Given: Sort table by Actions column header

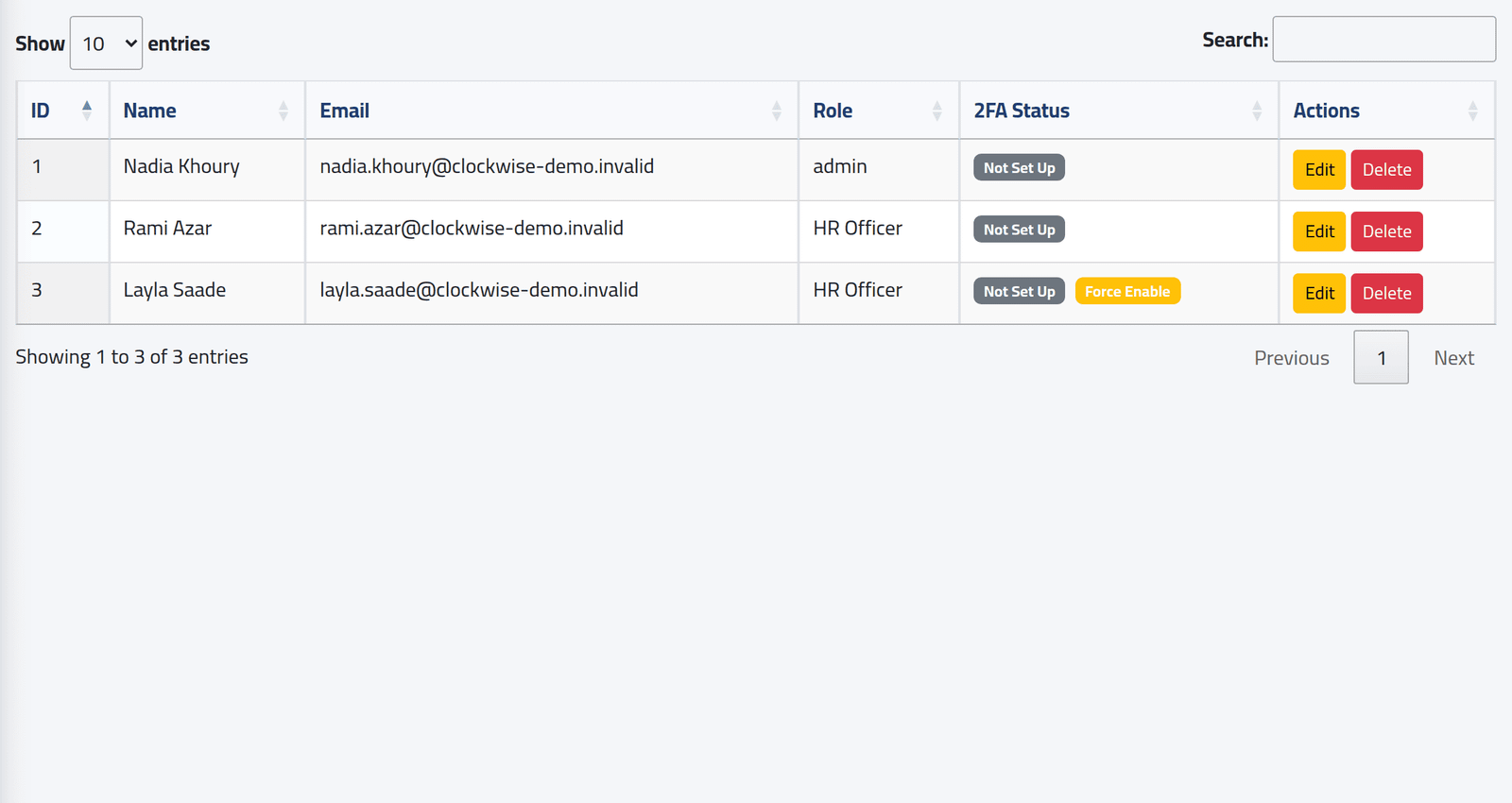Looking at the screenshot, I should point(1386,111).
